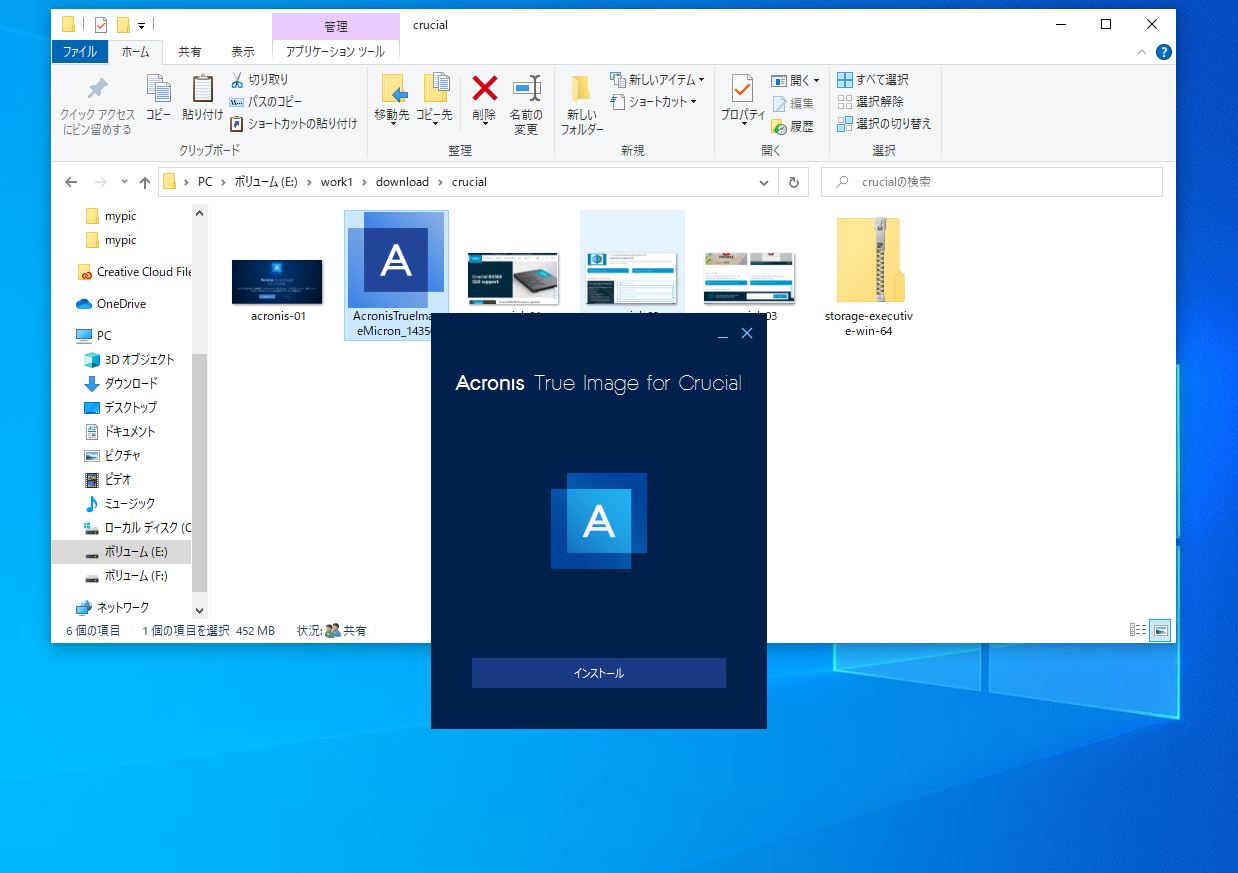
Task: Open ミュージック in navigation pane
Action: point(120,504)
